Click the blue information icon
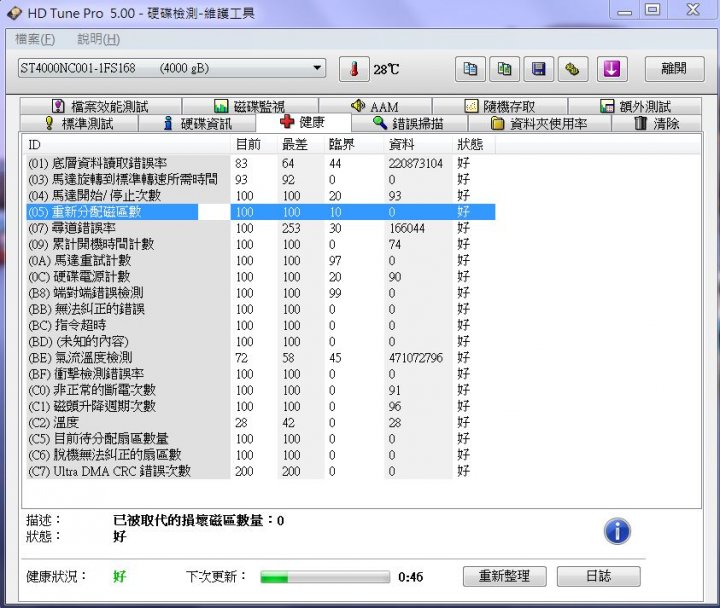Image resolution: width=720 pixels, height=608 pixels. (617, 531)
